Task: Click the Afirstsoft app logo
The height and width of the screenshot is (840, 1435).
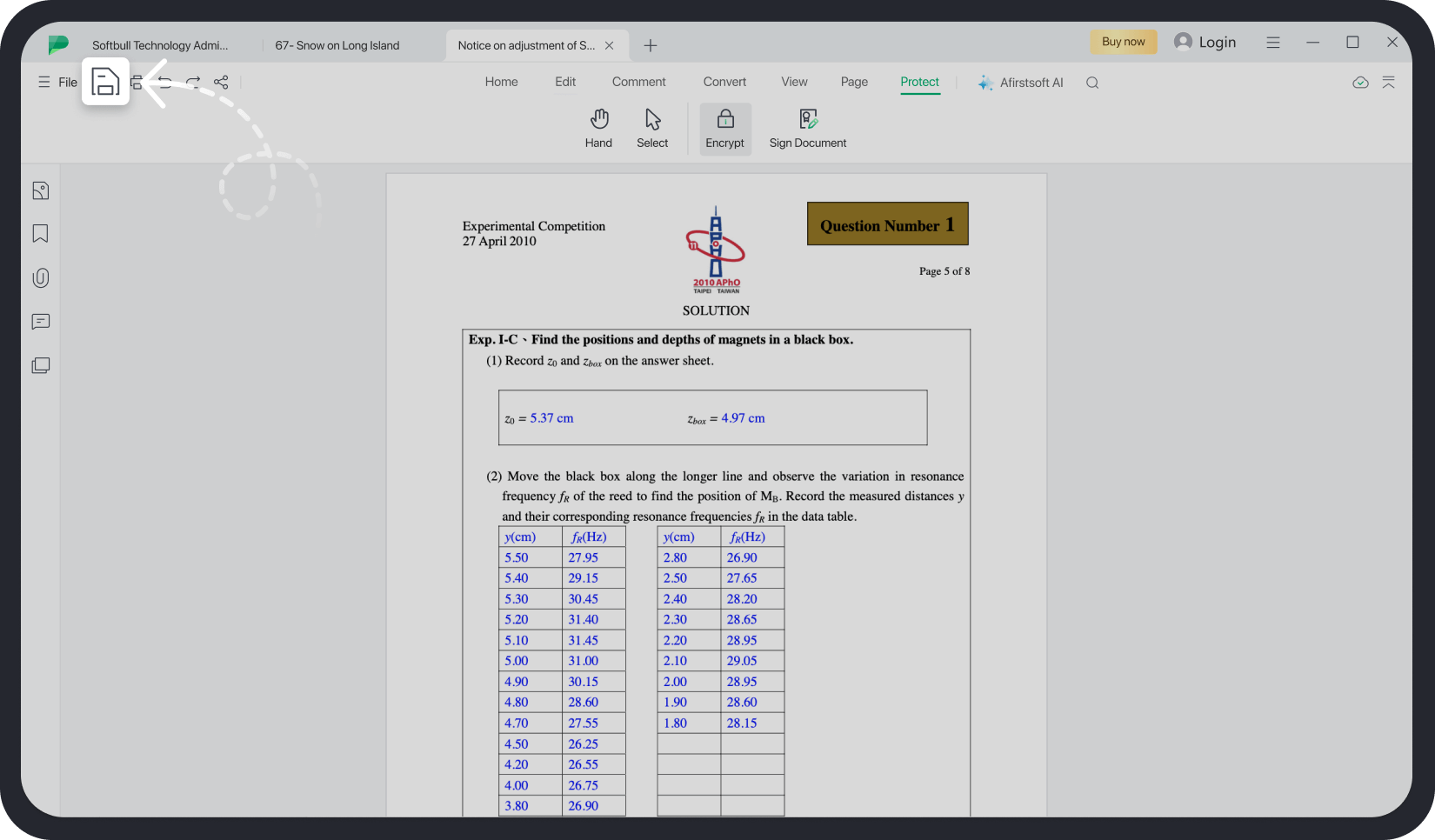Action: (x=58, y=44)
